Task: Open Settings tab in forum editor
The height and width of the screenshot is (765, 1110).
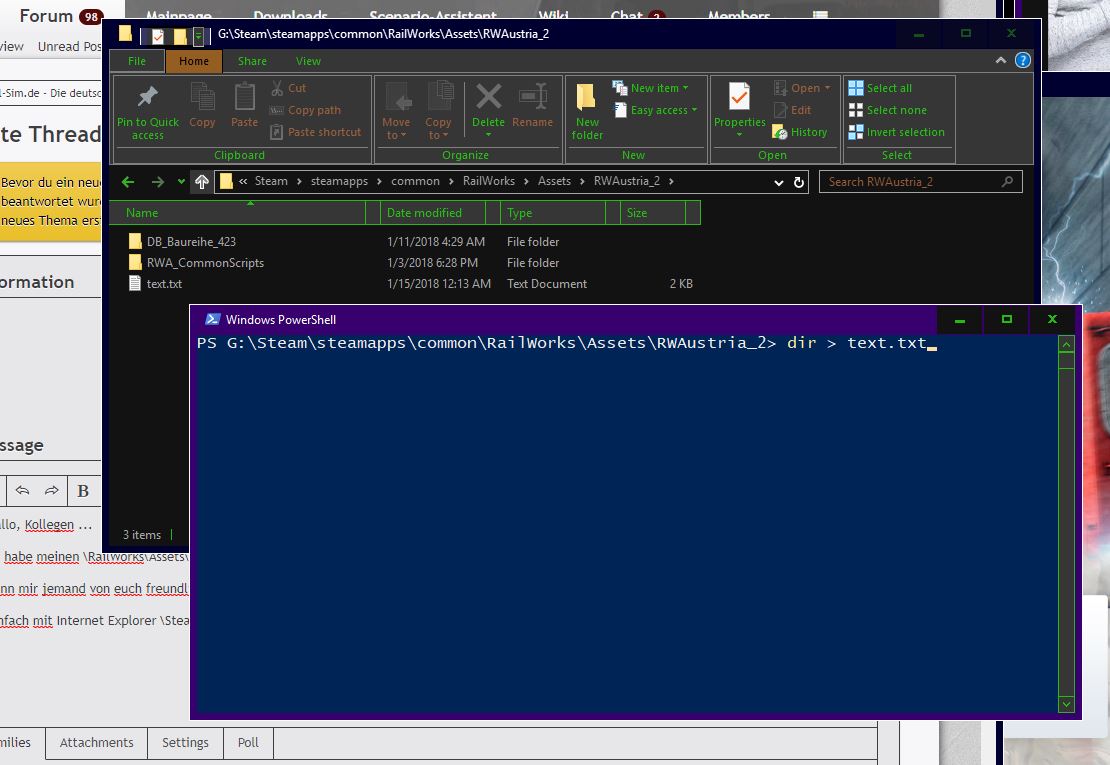Action: (x=185, y=743)
